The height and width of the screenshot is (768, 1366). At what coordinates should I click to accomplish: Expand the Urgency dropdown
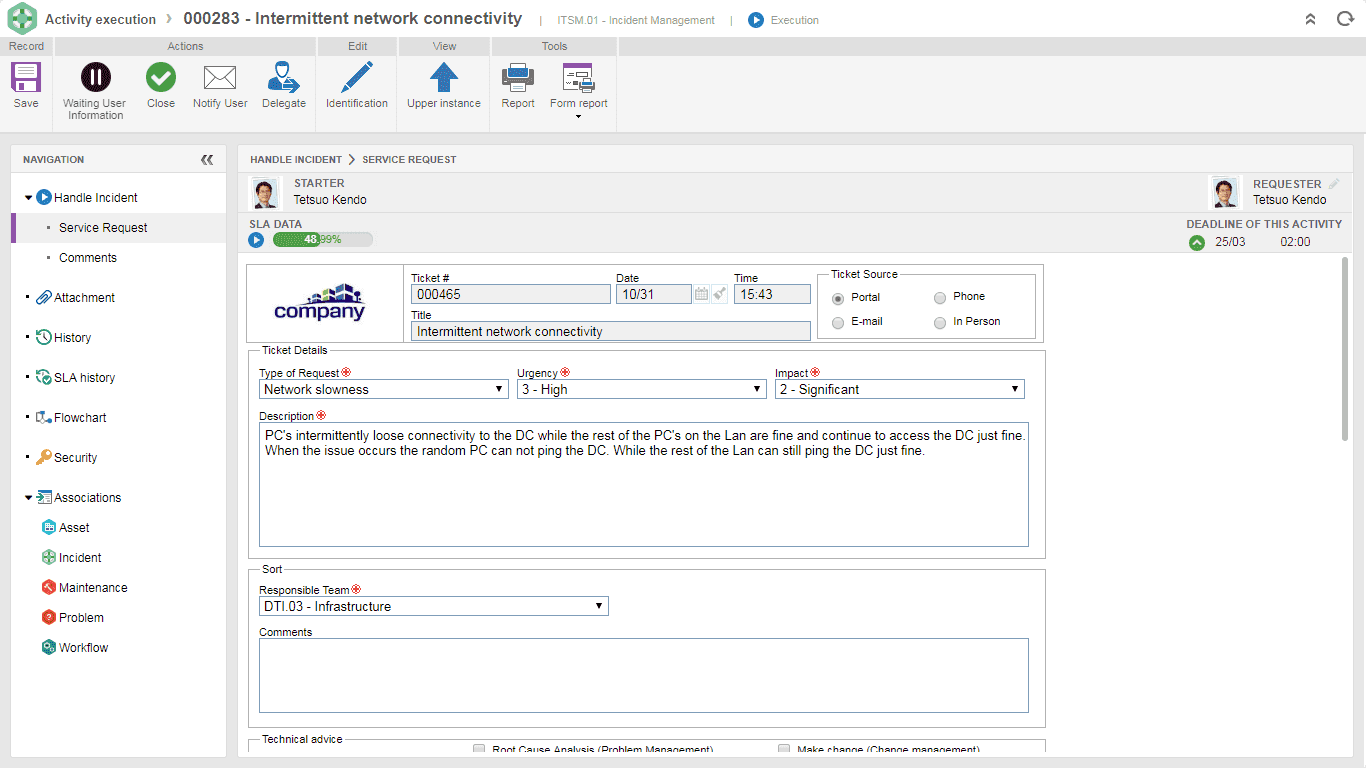[x=642, y=389]
